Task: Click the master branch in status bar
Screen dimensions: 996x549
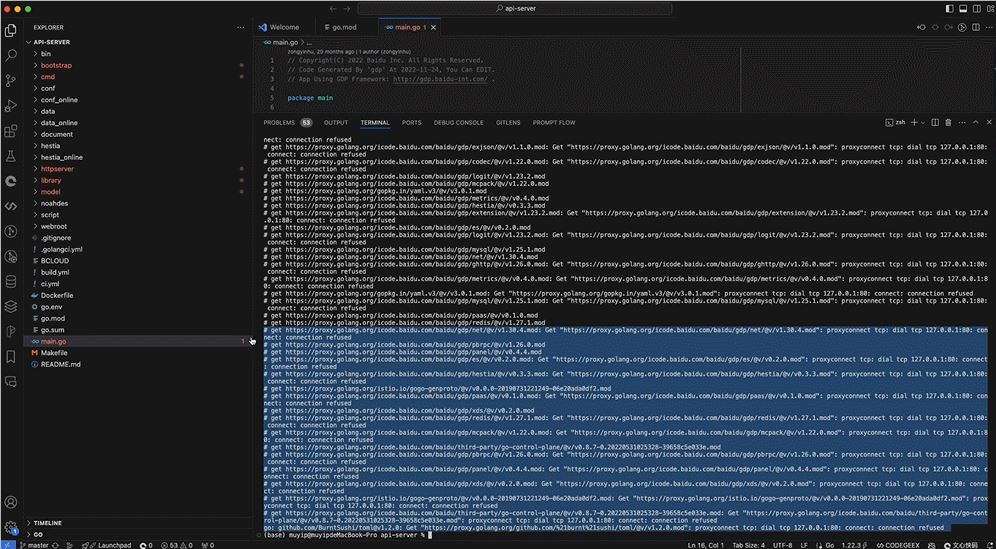Action: 34,545
